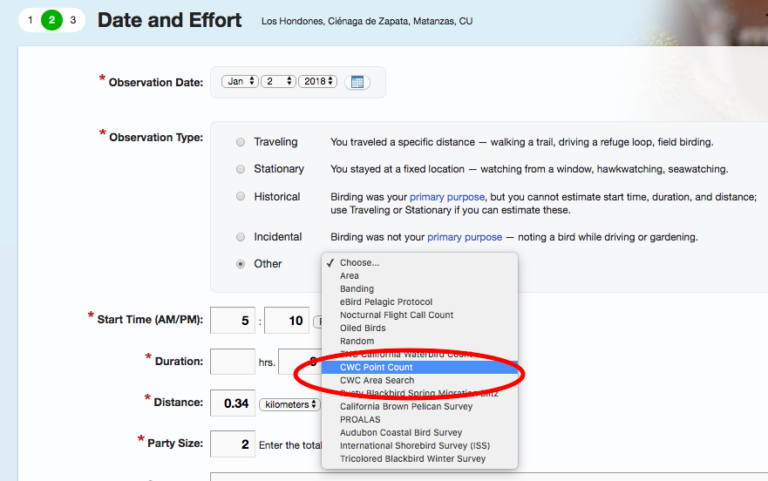Click the green step 2 indicator
The image size is (768, 481).
[52, 20]
